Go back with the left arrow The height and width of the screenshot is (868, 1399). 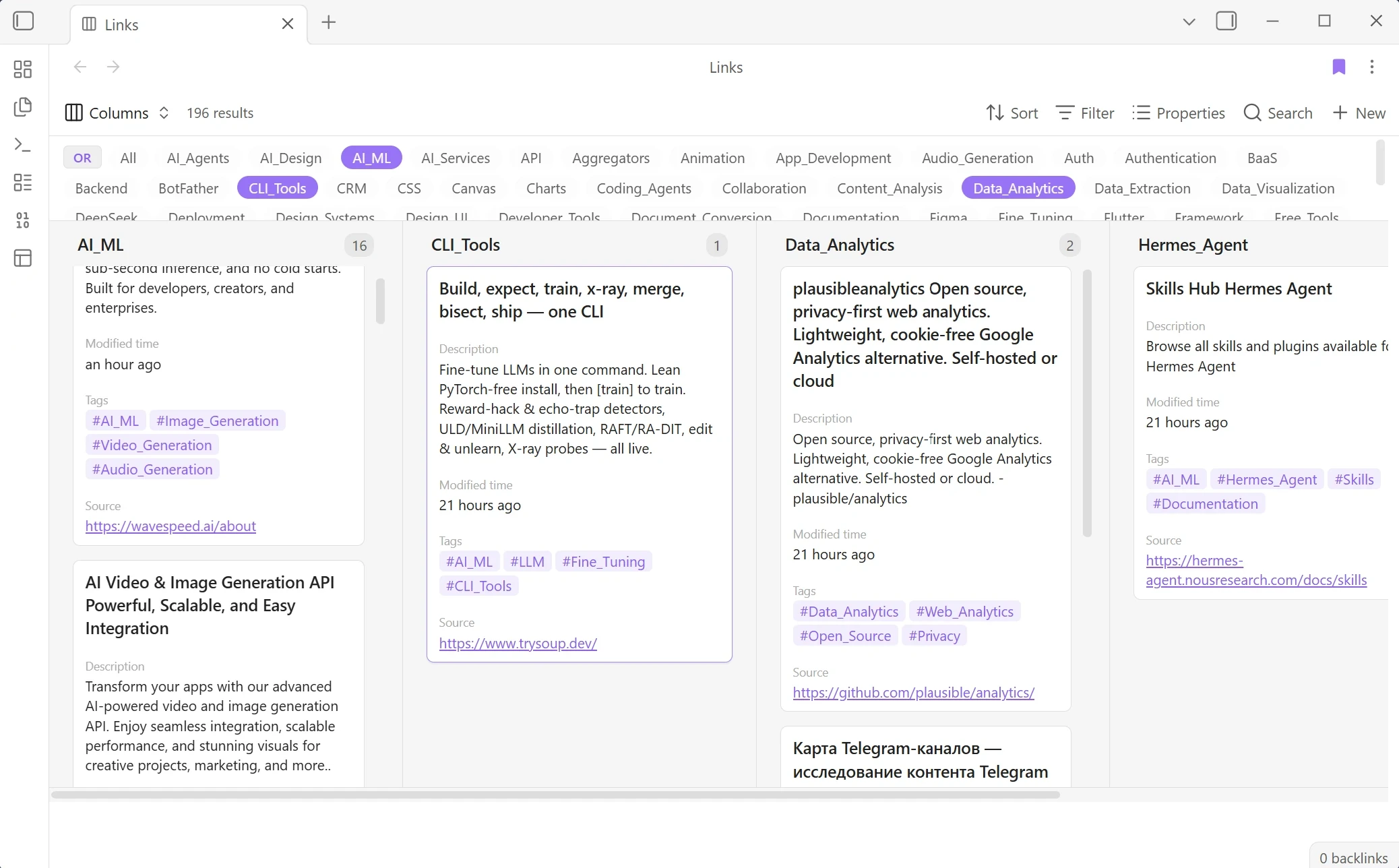coord(80,67)
